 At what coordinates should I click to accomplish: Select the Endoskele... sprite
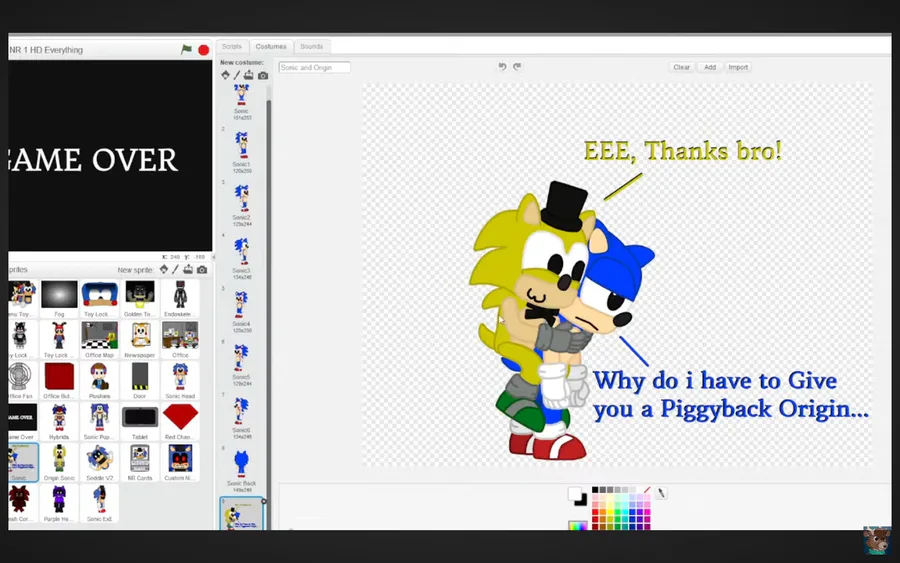[180, 298]
